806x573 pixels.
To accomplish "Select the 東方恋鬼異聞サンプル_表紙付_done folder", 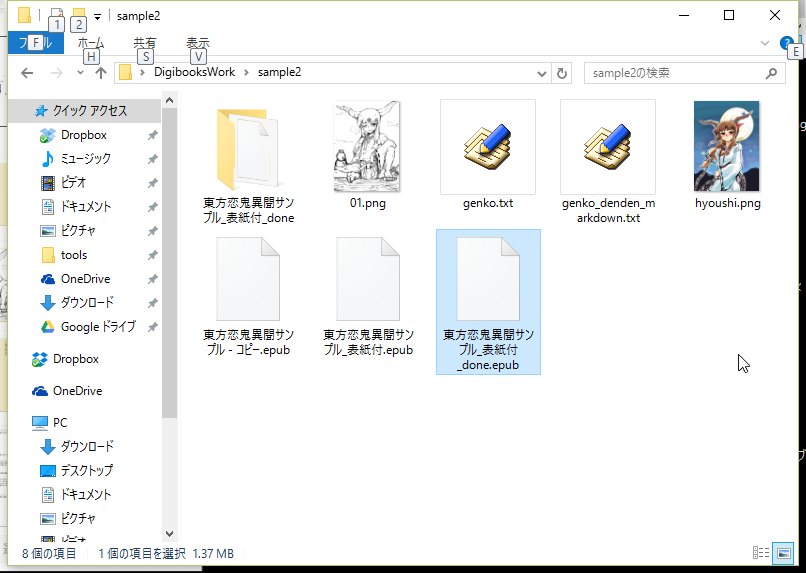I will coord(248,162).
